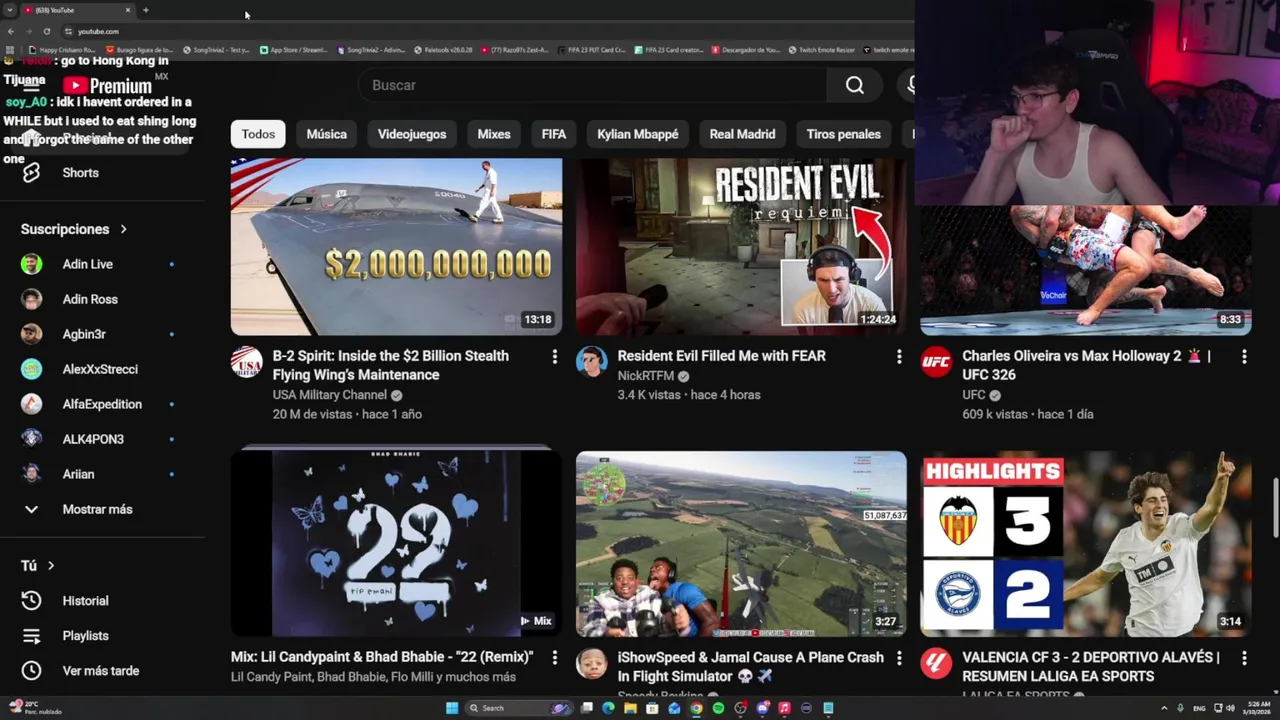Open Resident Evil Filled Me with FEAR title
The width and height of the screenshot is (1280, 720).
pyautogui.click(x=721, y=356)
